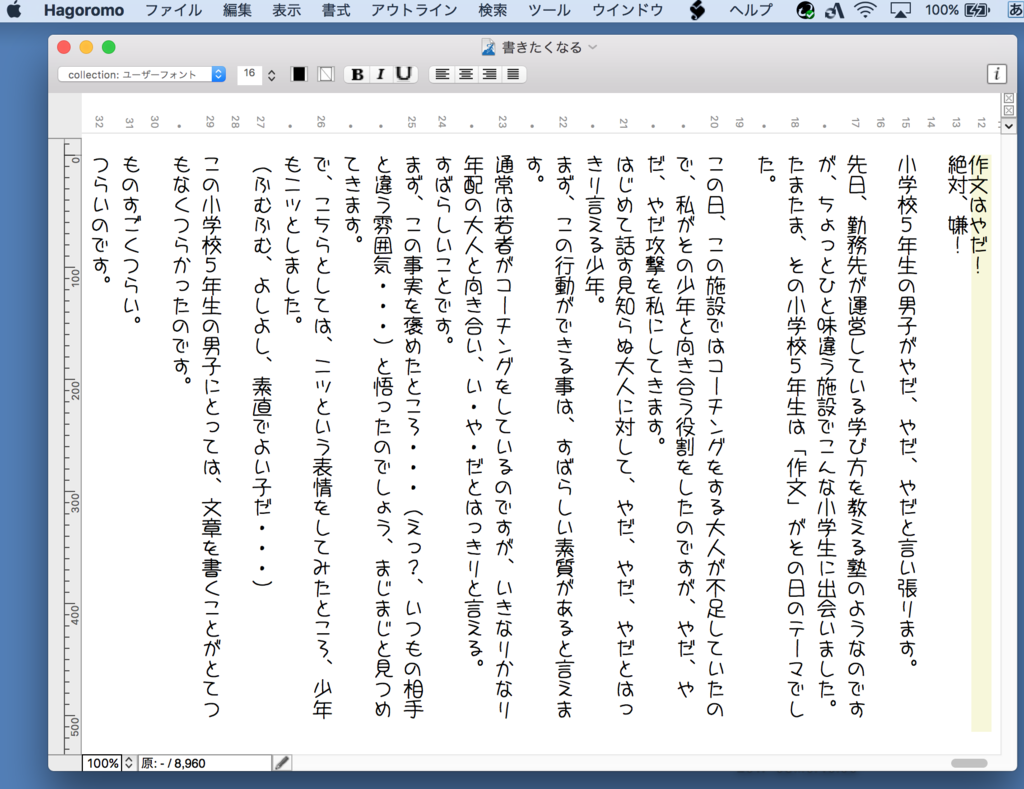This screenshot has width=1024, height=789.
Task: Toggle underline formatting
Action: click(404, 74)
